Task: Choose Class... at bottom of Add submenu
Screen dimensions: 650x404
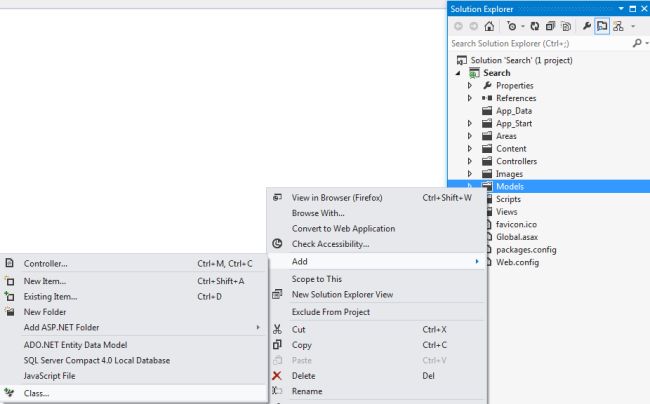Action: coord(133,393)
